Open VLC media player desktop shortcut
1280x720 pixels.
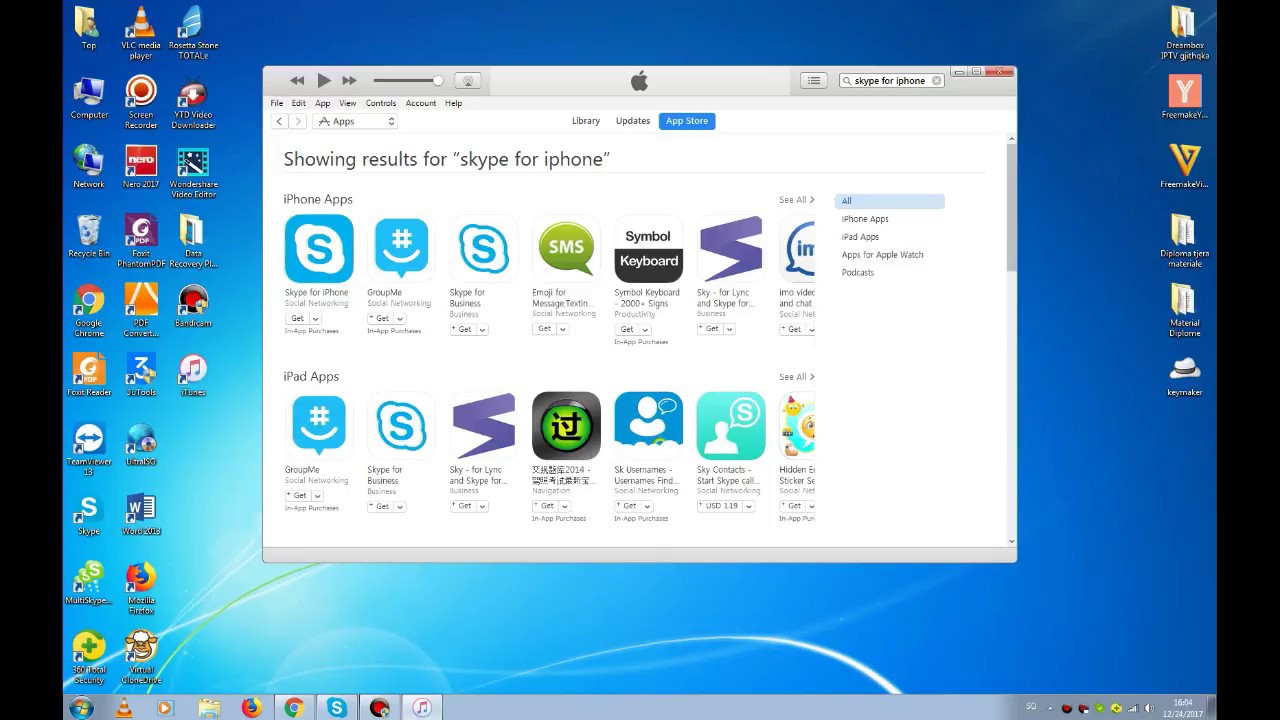click(141, 32)
